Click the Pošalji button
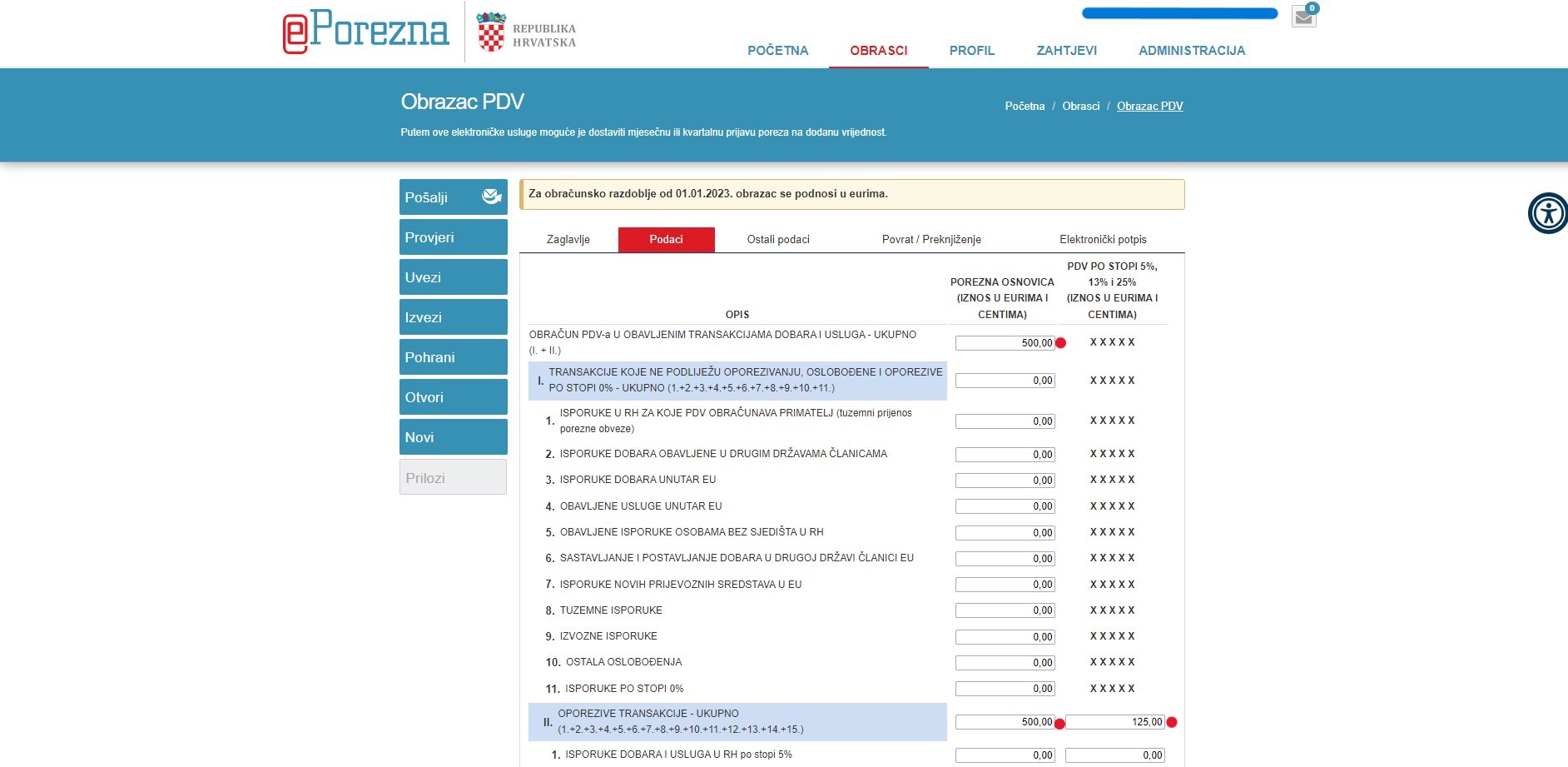 453,197
